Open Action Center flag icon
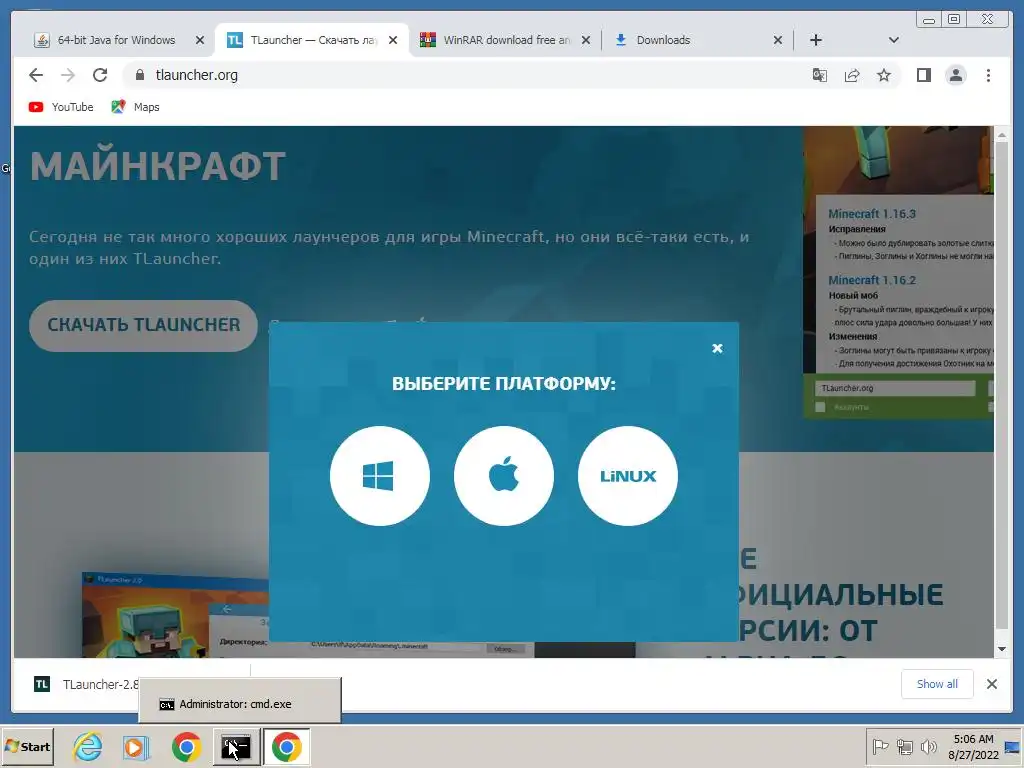Viewport: 1024px width, 768px height. click(880, 746)
